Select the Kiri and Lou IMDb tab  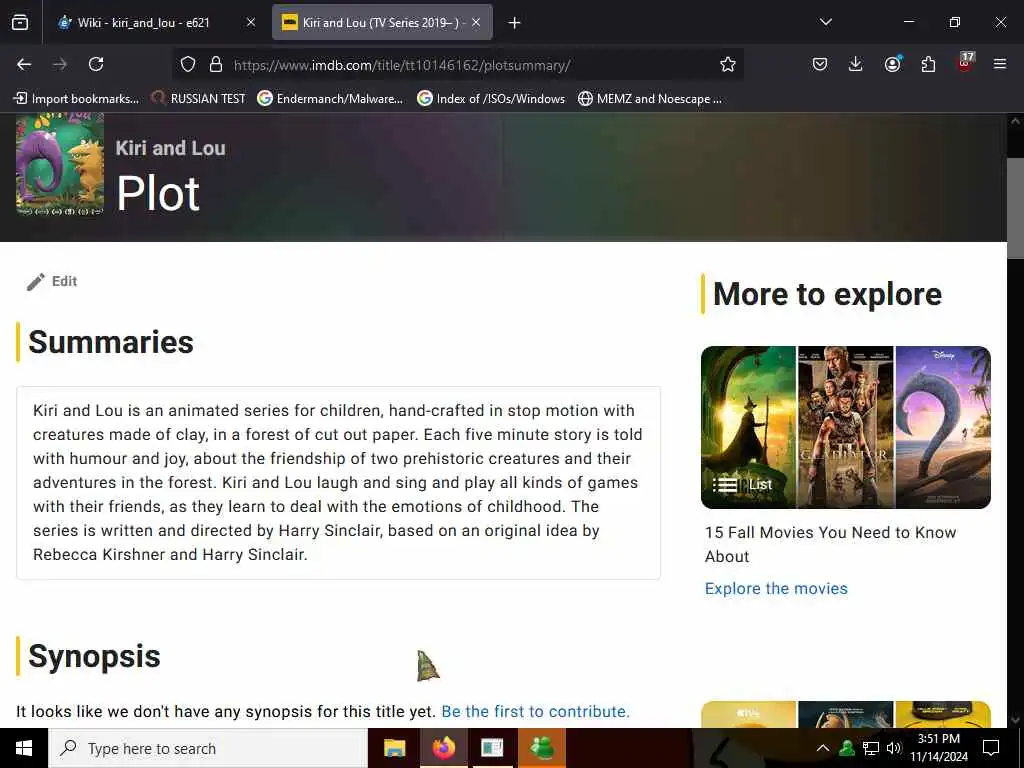tap(382, 22)
